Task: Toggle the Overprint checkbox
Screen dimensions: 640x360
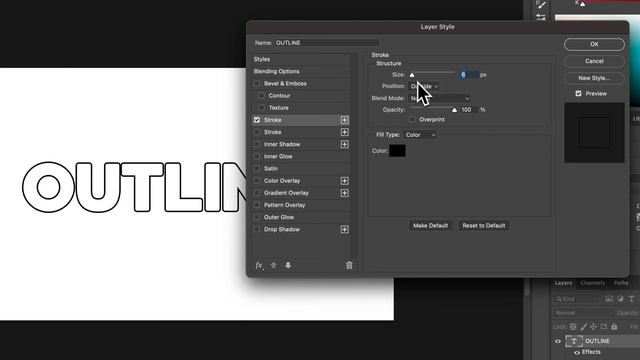Action: click(412, 120)
